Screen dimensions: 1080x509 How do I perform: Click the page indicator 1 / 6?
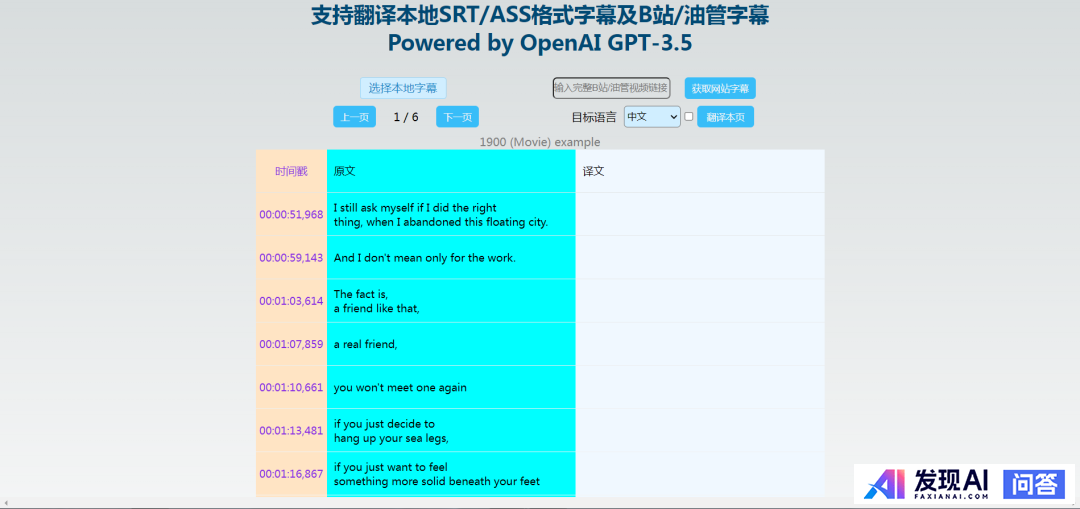406,117
